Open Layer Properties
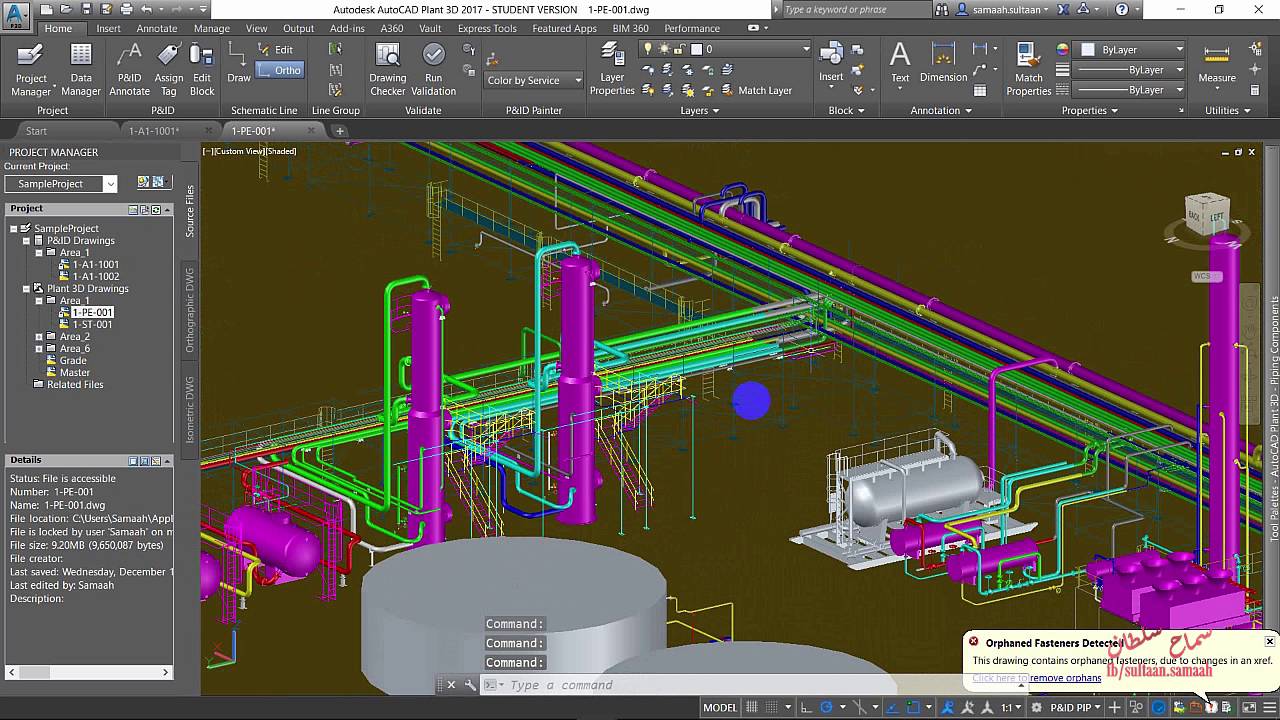The width and height of the screenshot is (1280, 720). coord(612,70)
